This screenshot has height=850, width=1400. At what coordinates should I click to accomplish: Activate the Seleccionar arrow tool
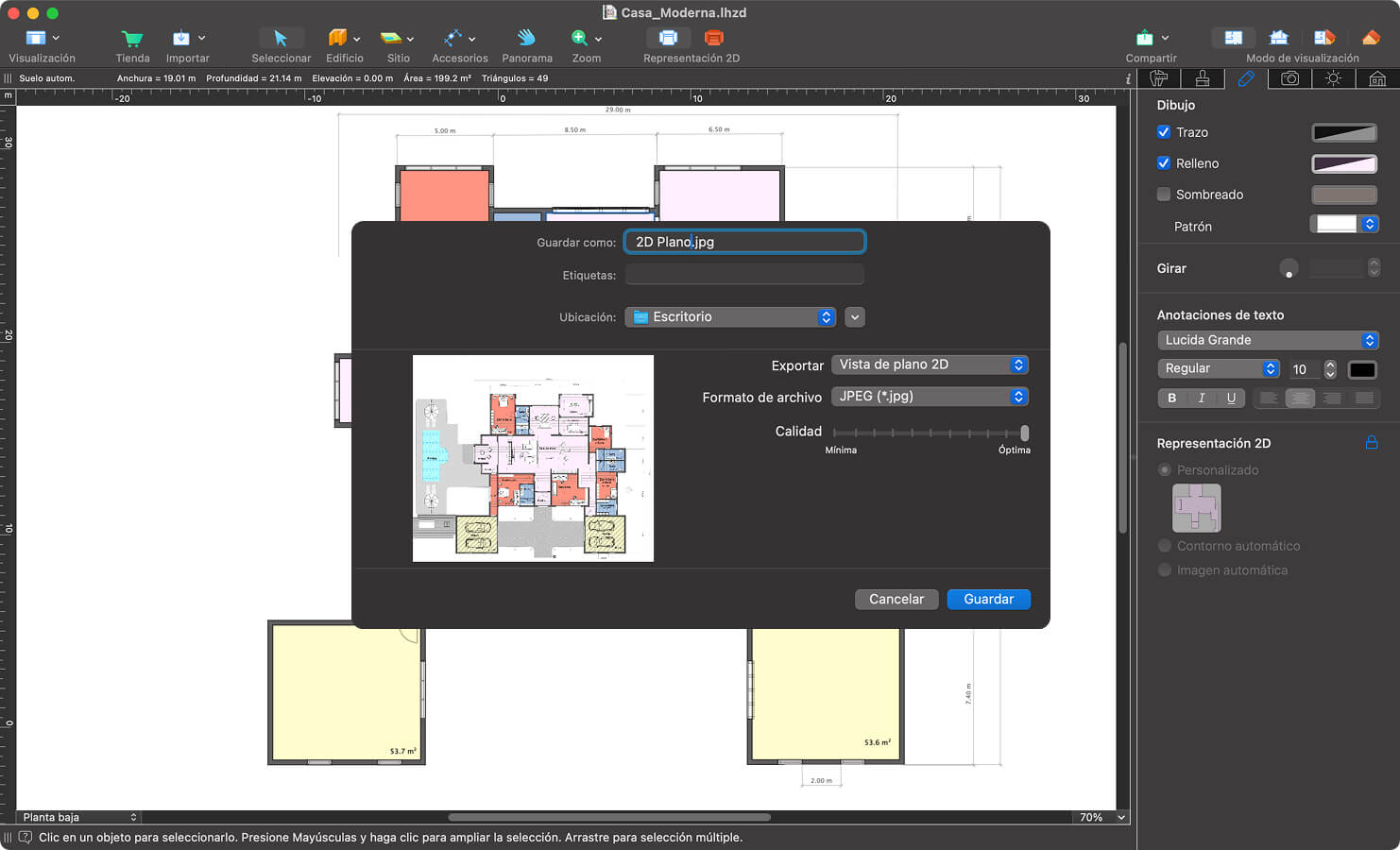tap(281, 38)
